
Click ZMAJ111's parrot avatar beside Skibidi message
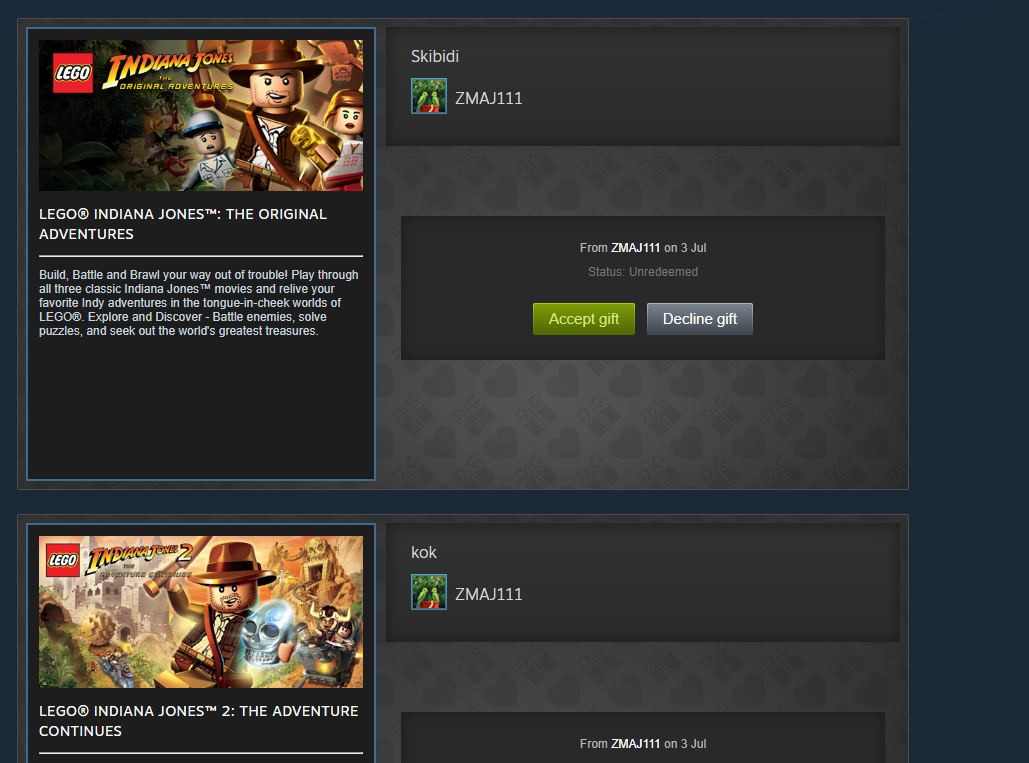pyautogui.click(x=429, y=96)
